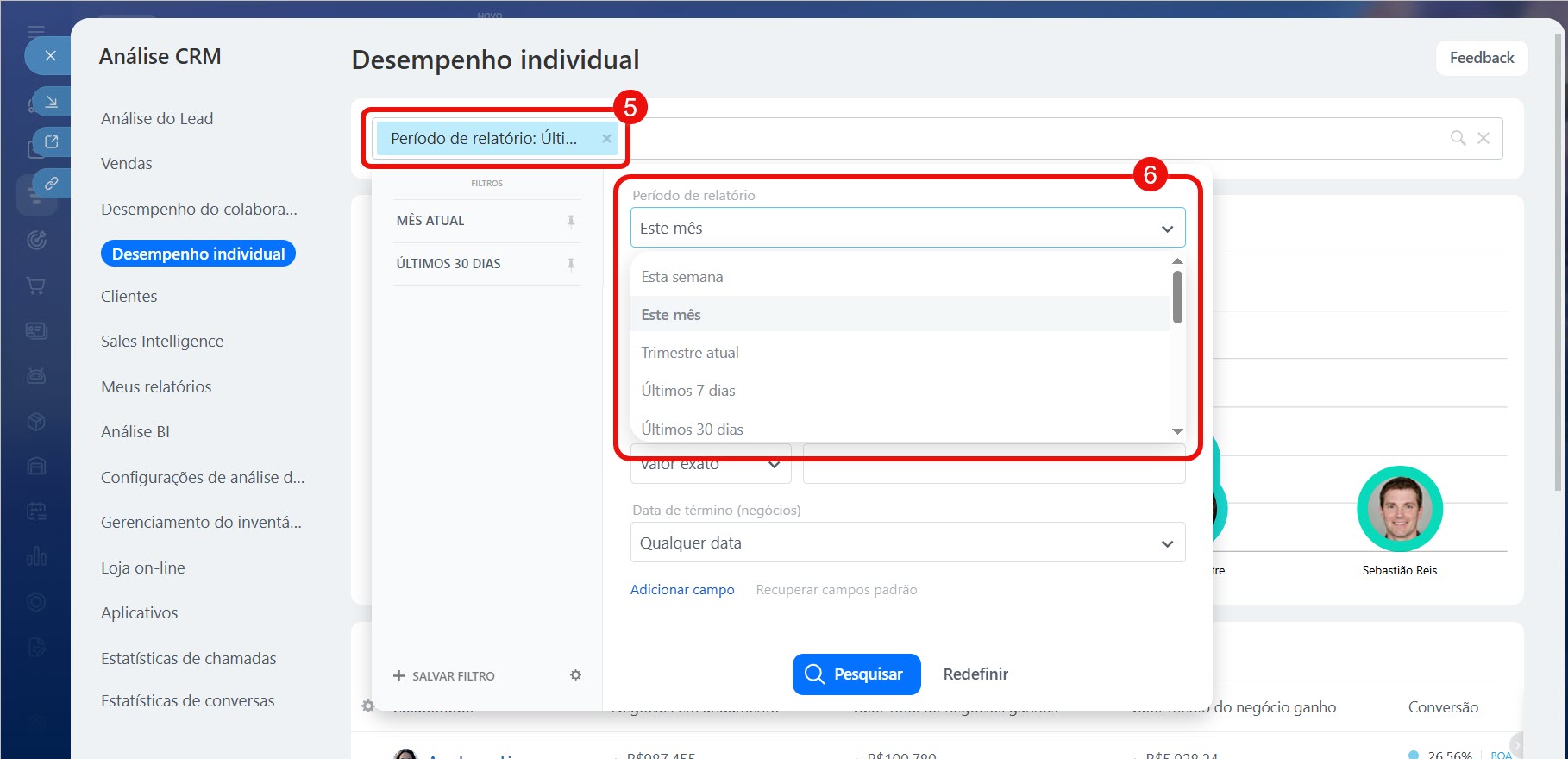Close the Análise CRM slider panel
This screenshot has width=1568, height=759.
point(50,56)
